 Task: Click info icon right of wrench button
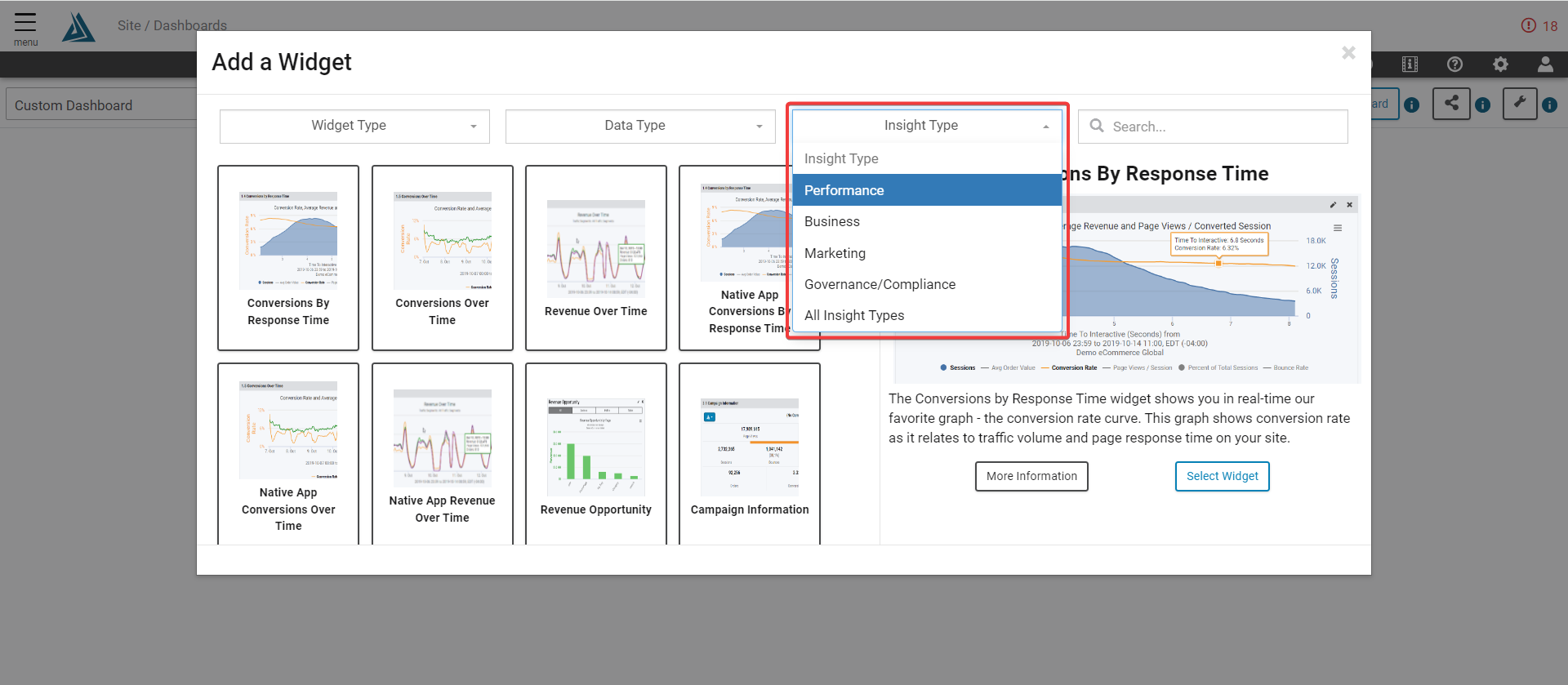tap(1550, 105)
